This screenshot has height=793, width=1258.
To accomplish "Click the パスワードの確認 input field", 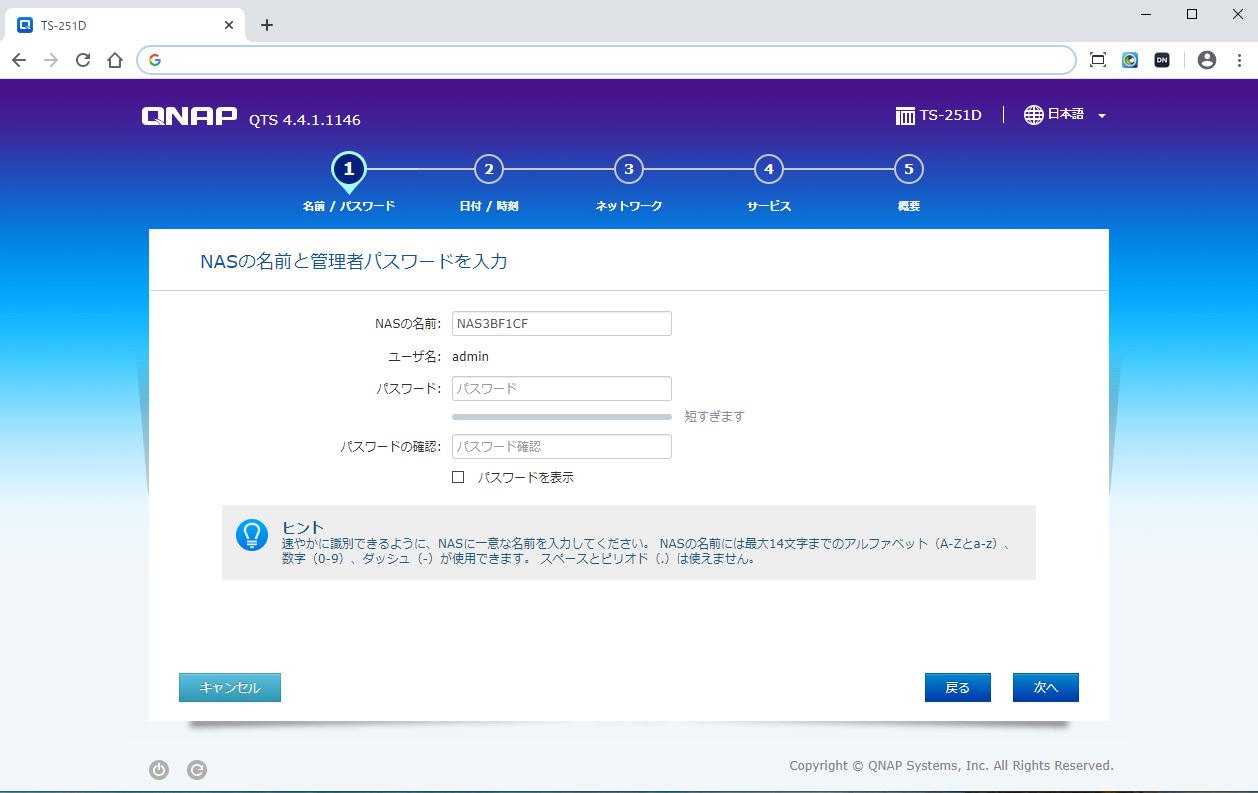I will tap(561, 446).
